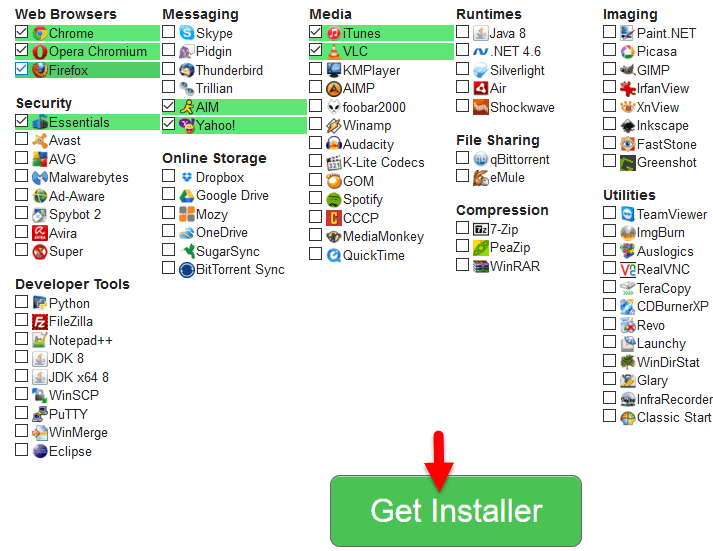Click the JDK x64 8 label
This screenshot has height=551, width=713.
(79, 377)
